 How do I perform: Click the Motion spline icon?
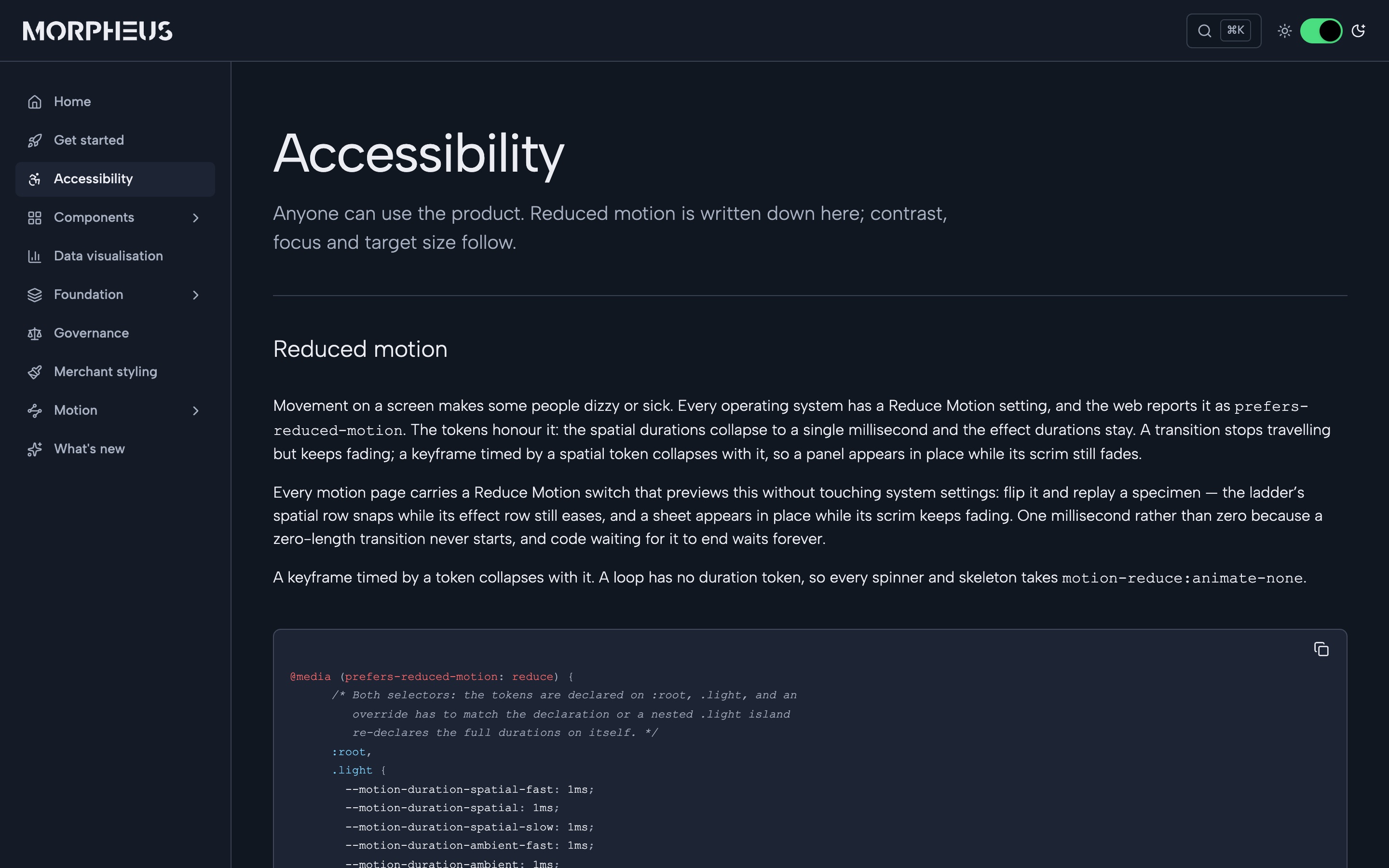(34, 410)
